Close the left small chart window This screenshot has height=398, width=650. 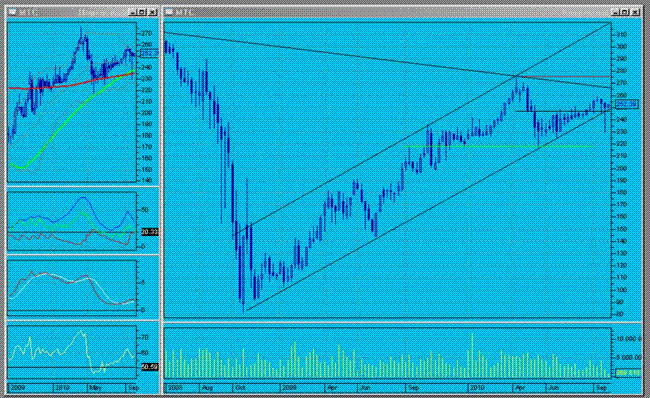pos(152,12)
